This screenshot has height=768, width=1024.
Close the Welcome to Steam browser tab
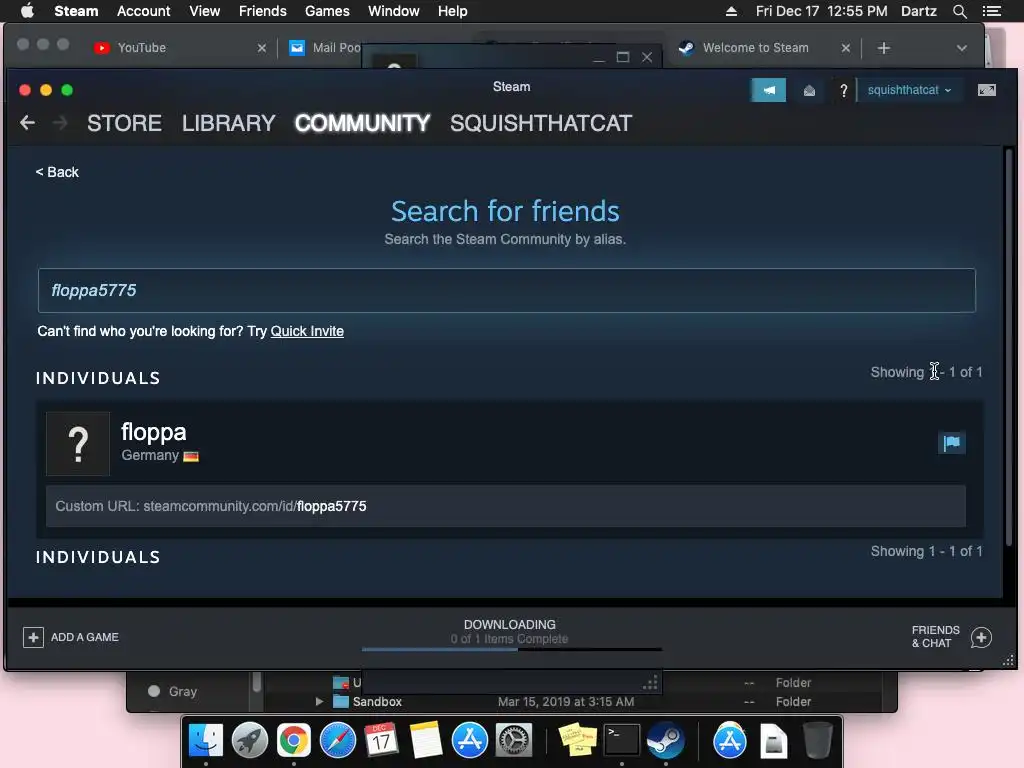[846, 48]
